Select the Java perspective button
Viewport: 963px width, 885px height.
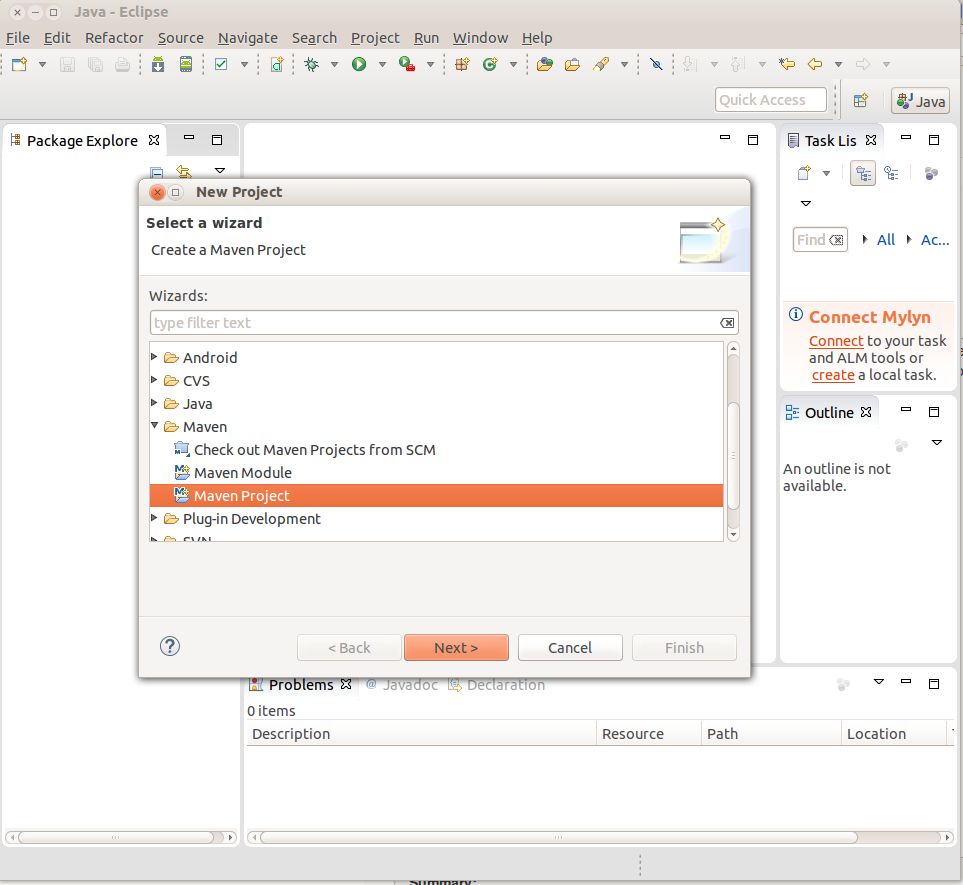[x=921, y=101]
